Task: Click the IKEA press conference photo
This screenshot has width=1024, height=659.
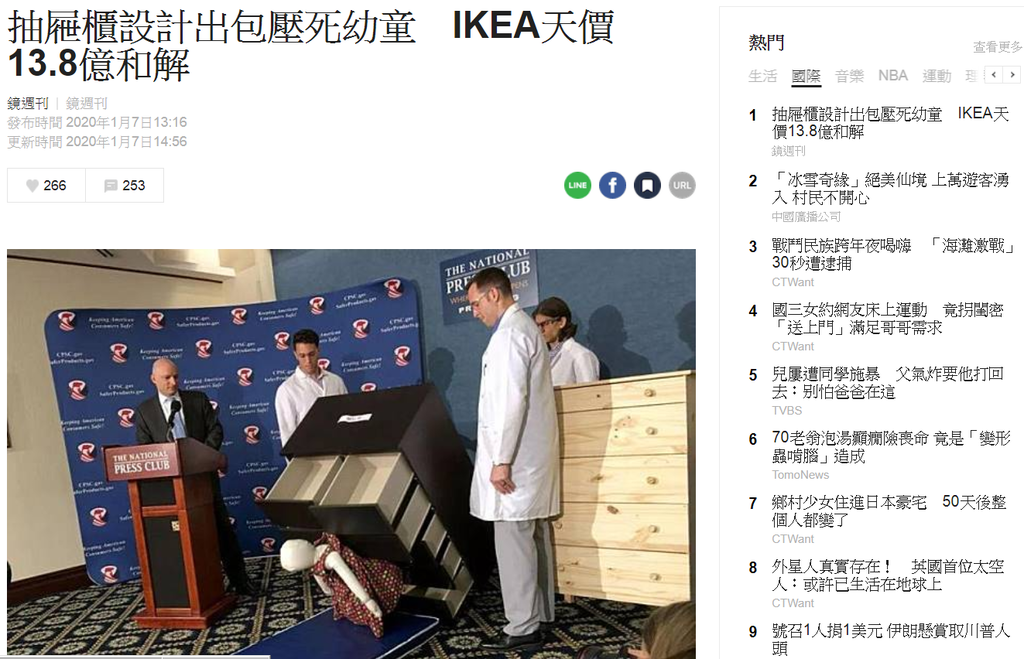Action: 351,453
